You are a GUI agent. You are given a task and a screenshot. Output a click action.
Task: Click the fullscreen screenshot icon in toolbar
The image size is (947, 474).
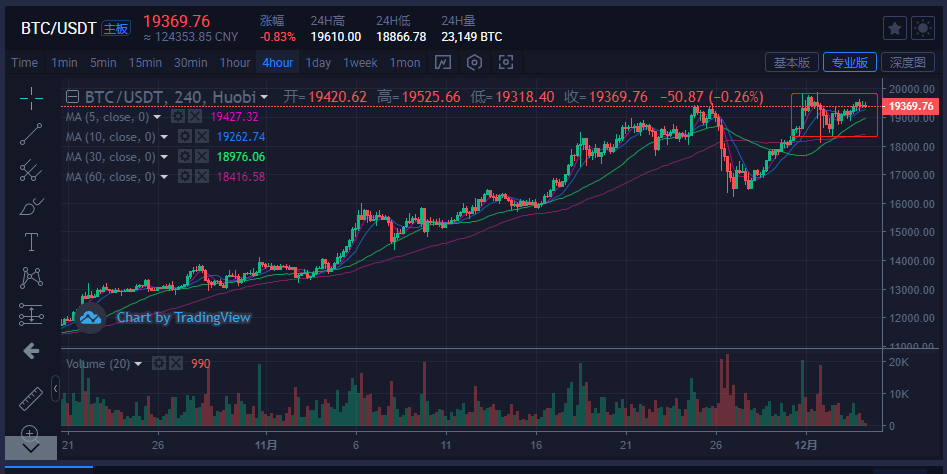[x=506, y=62]
